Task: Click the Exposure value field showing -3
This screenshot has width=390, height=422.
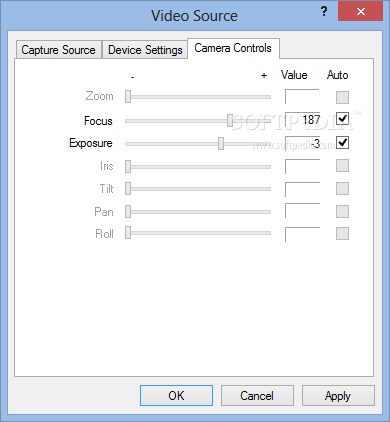Action: coord(303,144)
